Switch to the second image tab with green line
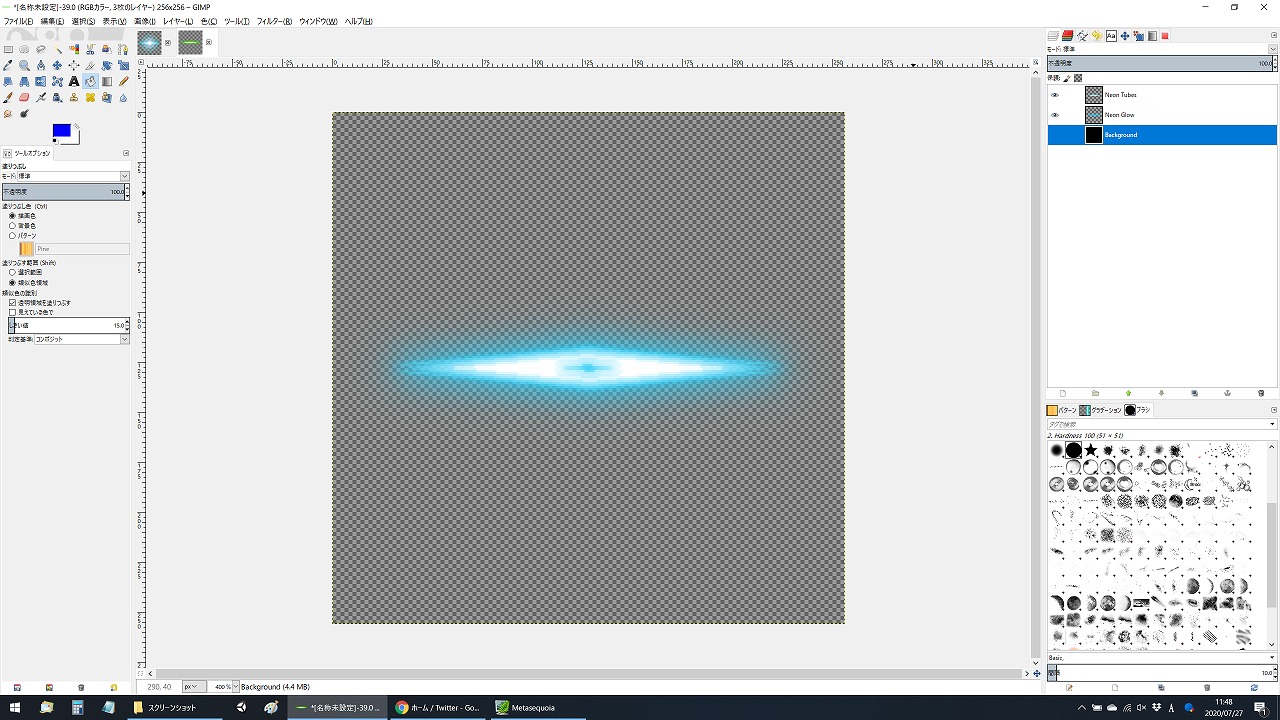 point(191,42)
